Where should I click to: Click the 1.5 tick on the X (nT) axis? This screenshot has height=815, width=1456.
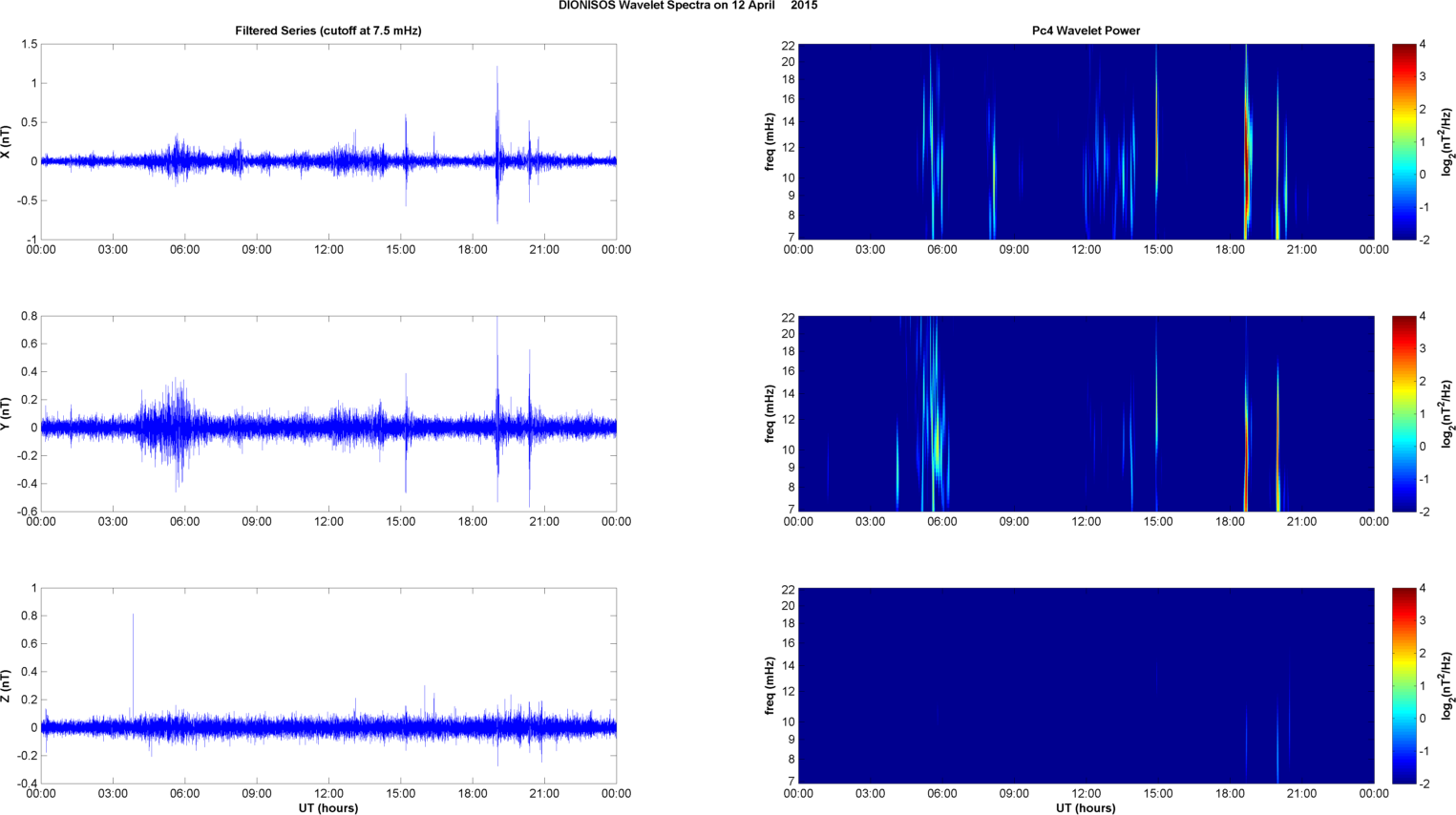point(29,44)
